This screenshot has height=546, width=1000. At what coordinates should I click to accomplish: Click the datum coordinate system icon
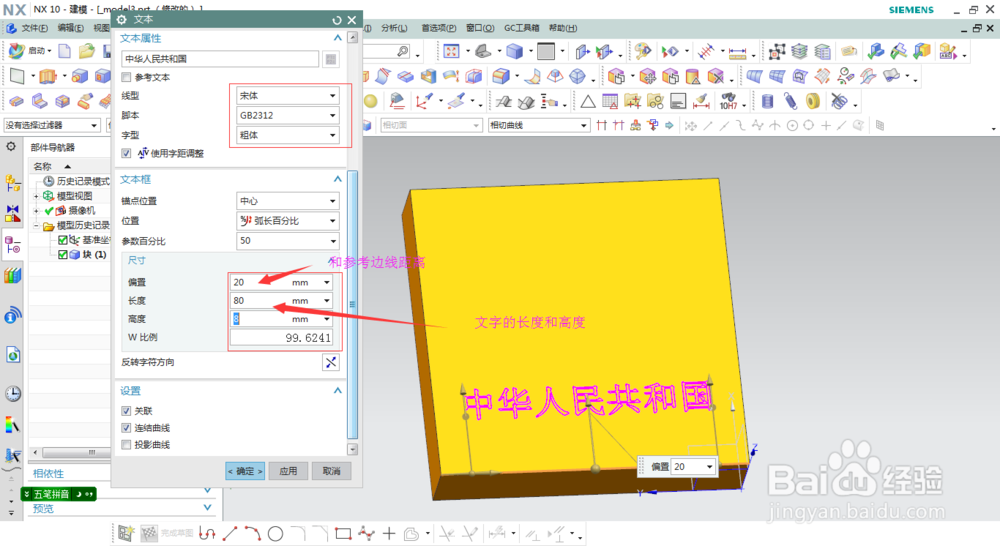click(x=423, y=101)
